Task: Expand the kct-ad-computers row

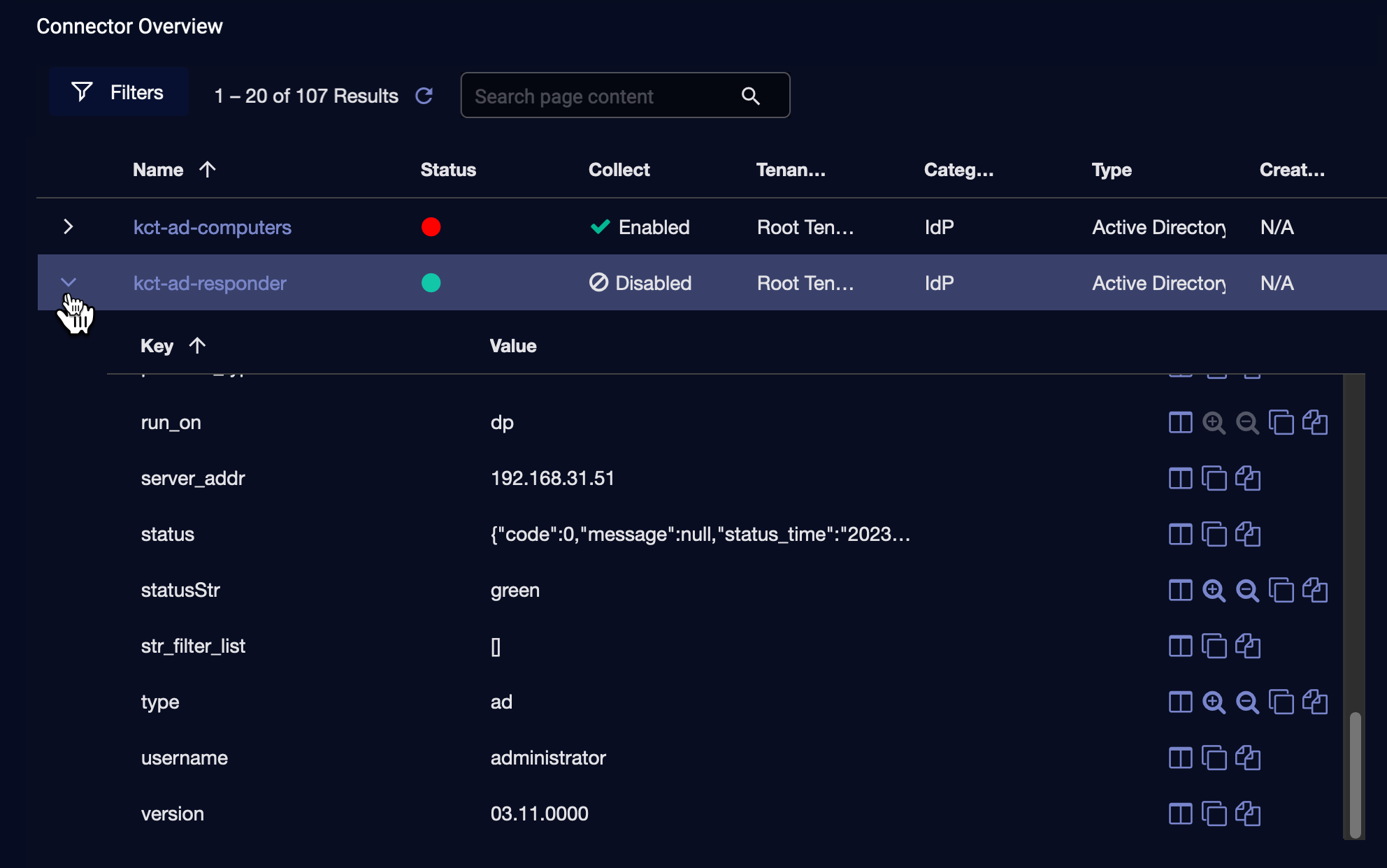Action: click(x=68, y=227)
